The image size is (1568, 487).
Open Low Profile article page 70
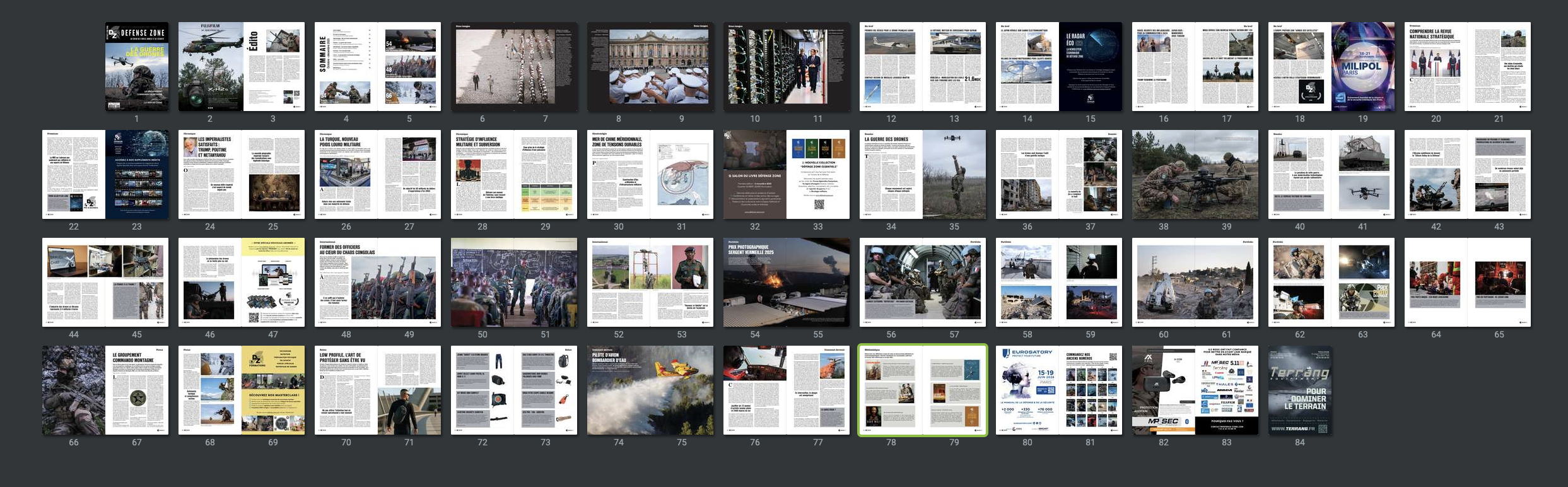coord(346,390)
